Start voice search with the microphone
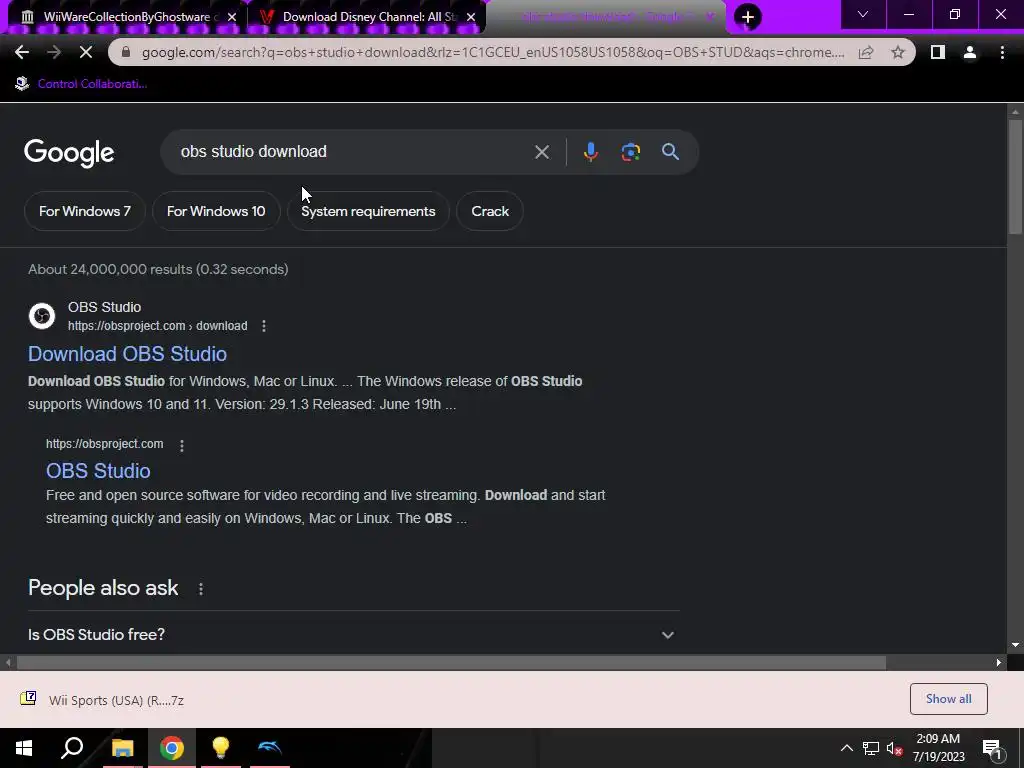1024x768 pixels. tap(590, 152)
